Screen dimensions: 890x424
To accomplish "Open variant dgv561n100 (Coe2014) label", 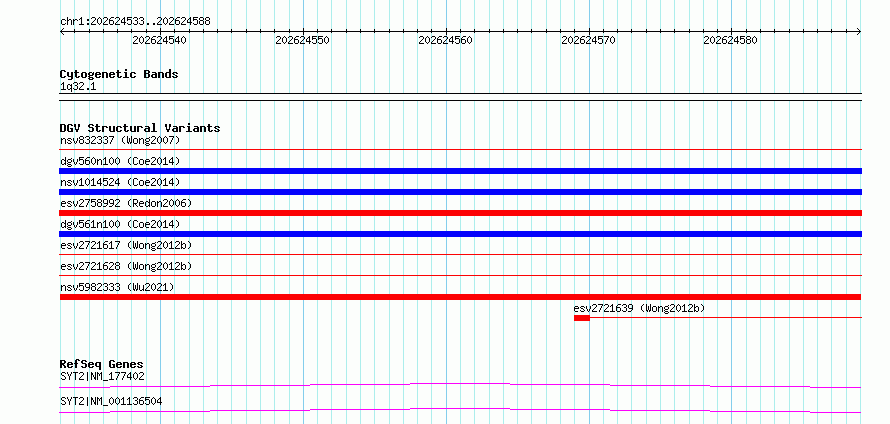I will tap(120, 224).
